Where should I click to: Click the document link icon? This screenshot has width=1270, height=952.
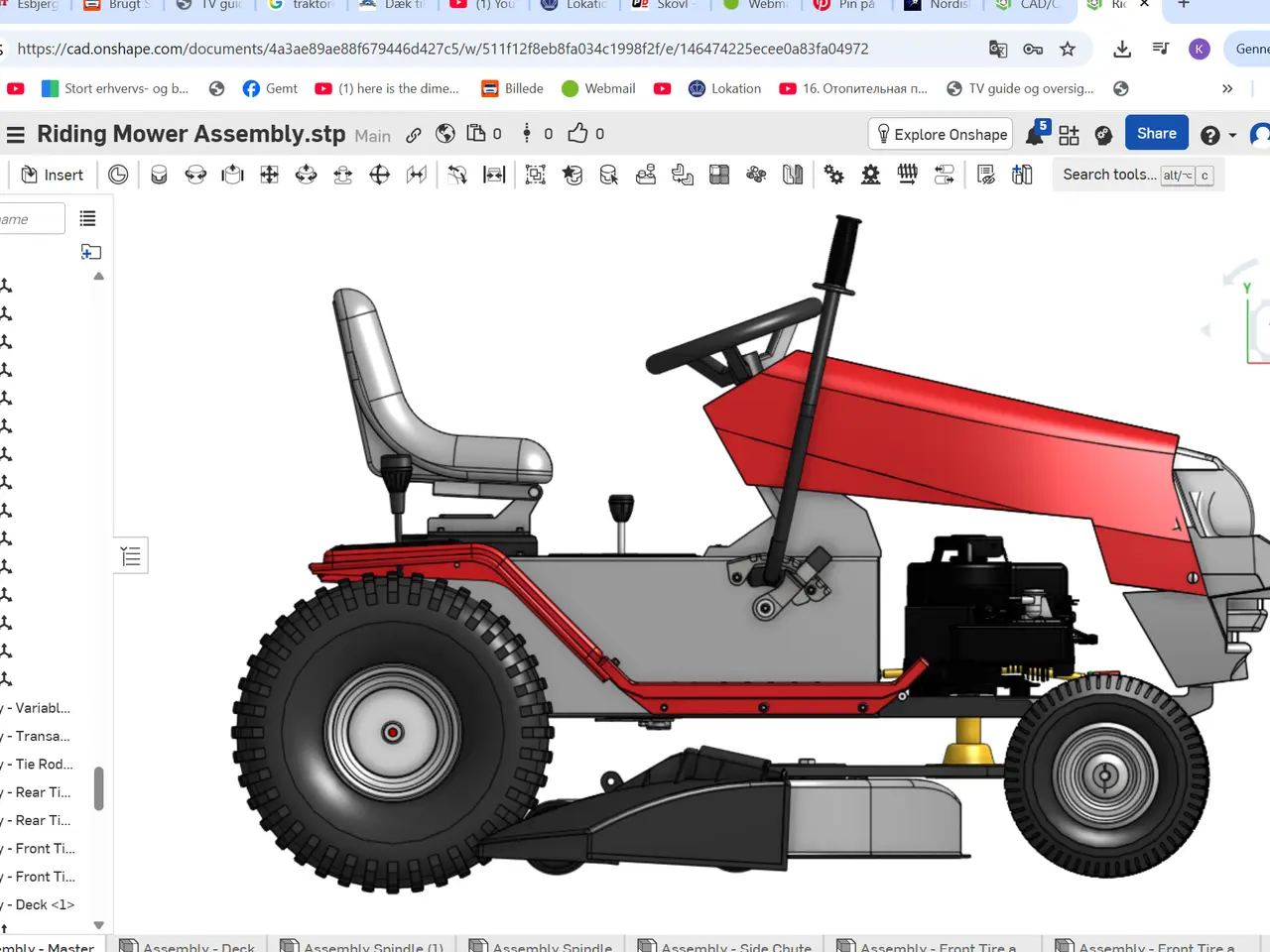point(414,135)
